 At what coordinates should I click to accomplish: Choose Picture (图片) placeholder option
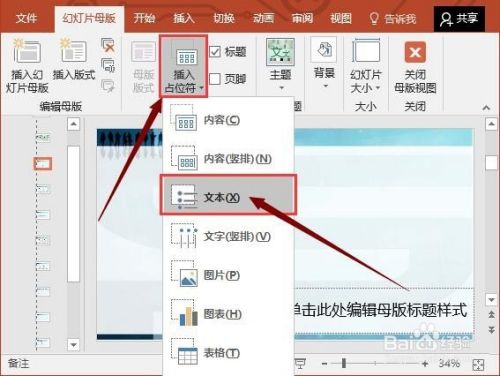point(228,275)
